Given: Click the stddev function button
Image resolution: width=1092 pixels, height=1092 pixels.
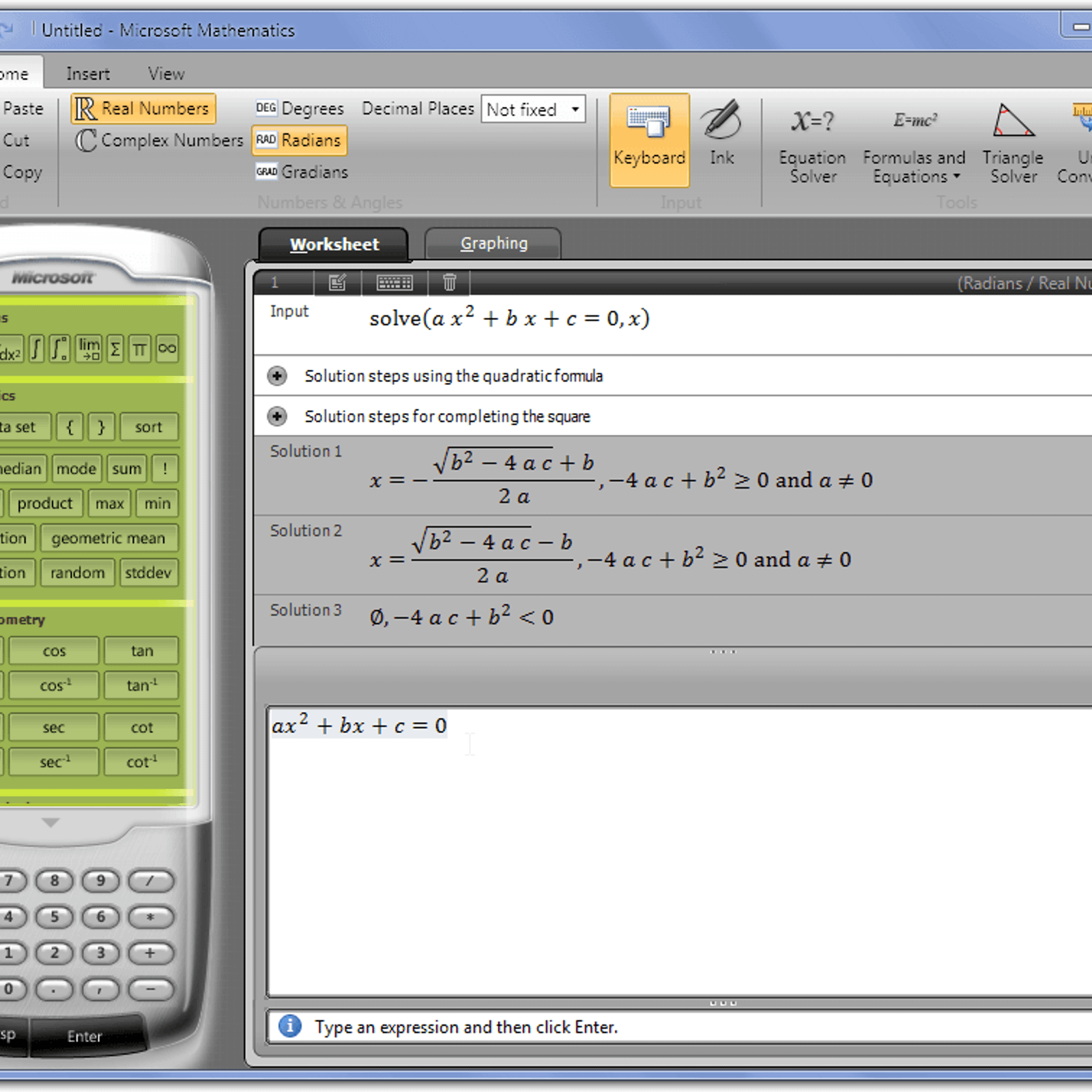Looking at the screenshot, I should (x=148, y=573).
